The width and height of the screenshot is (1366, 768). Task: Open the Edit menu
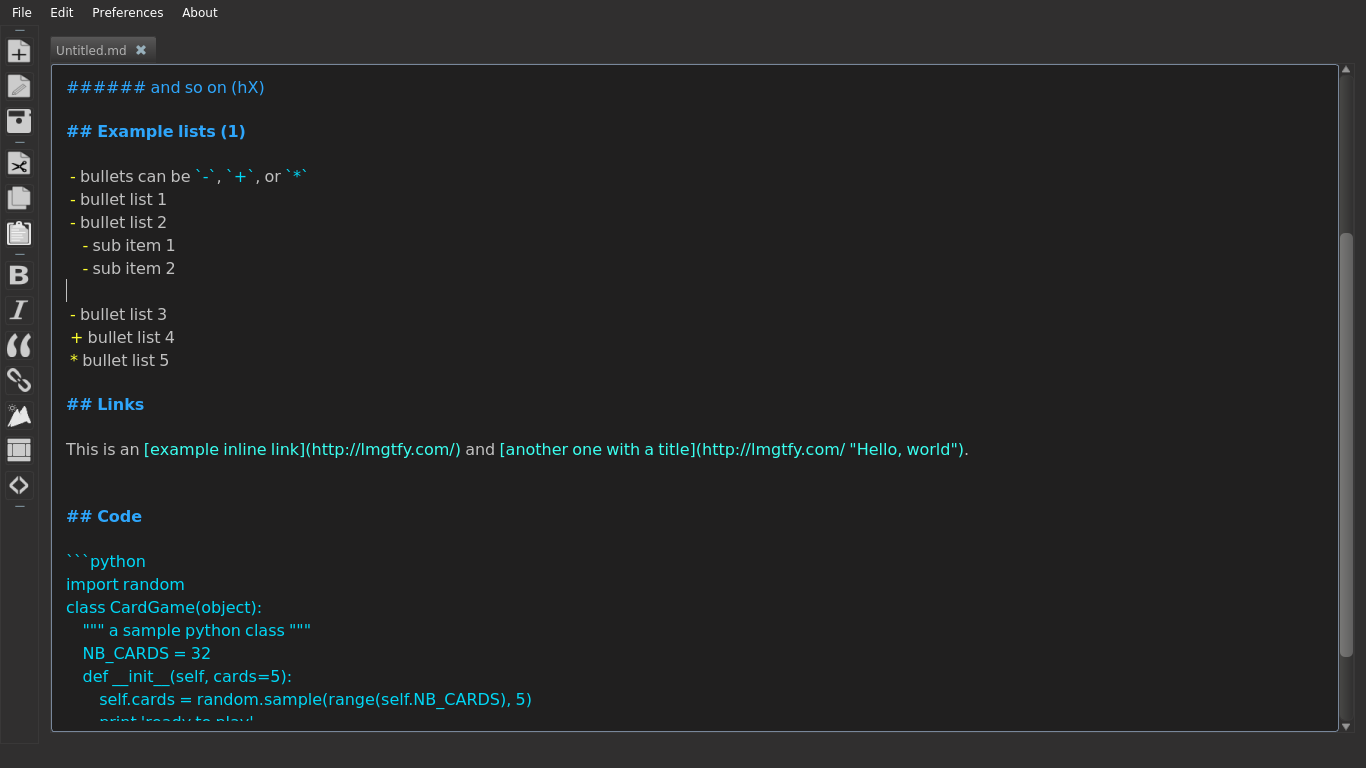click(62, 12)
